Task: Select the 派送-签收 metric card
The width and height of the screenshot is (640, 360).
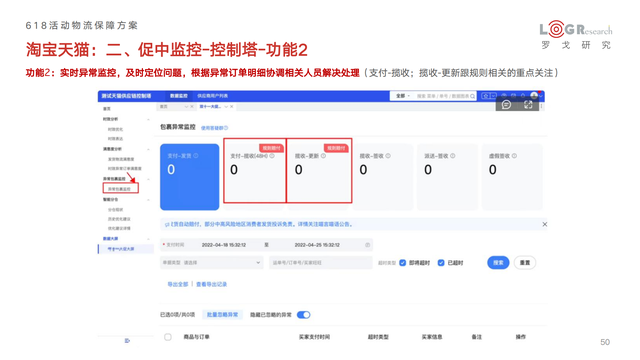Action: pos(447,177)
